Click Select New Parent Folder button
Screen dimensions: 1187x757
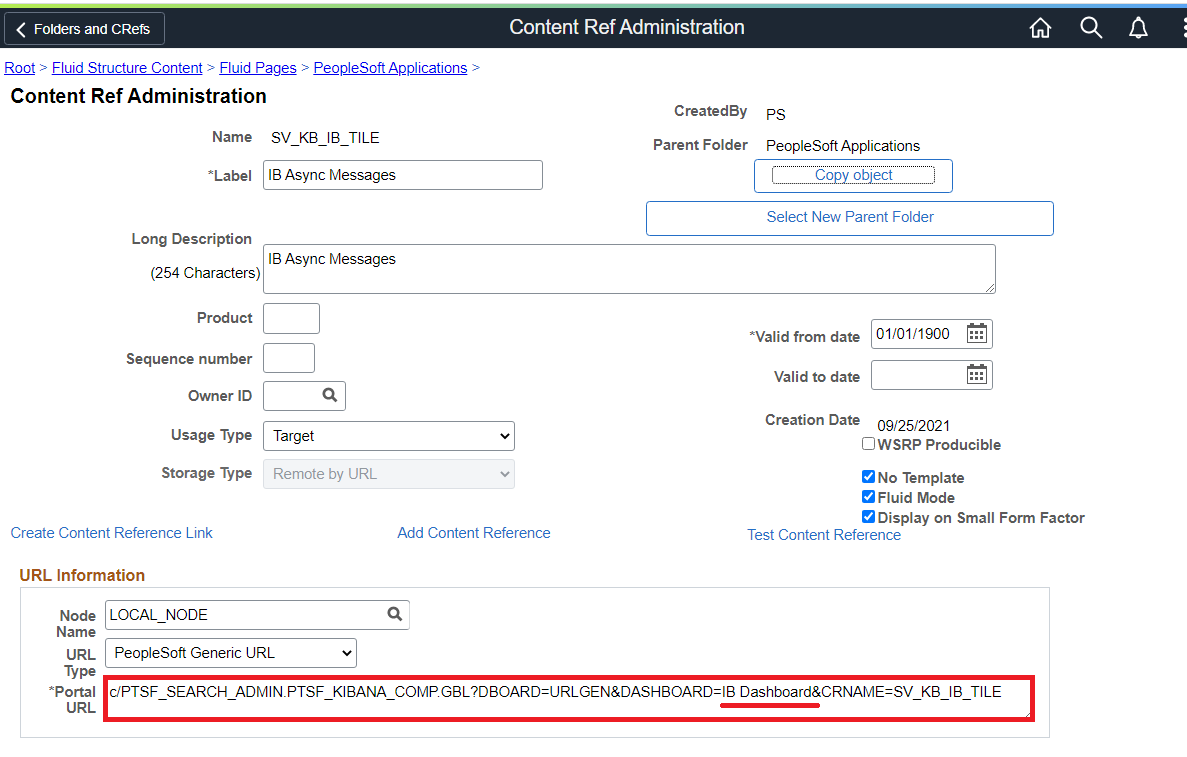[849, 217]
